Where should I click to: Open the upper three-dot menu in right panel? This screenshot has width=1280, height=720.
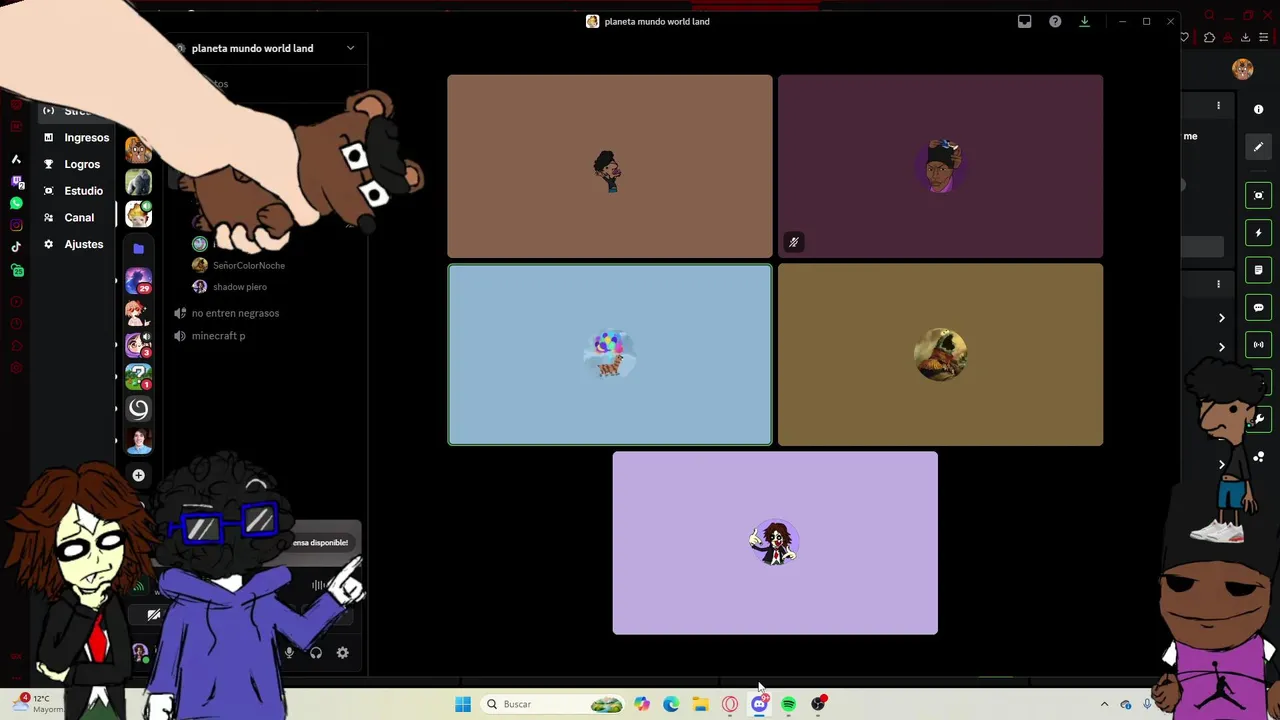click(x=1218, y=105)
